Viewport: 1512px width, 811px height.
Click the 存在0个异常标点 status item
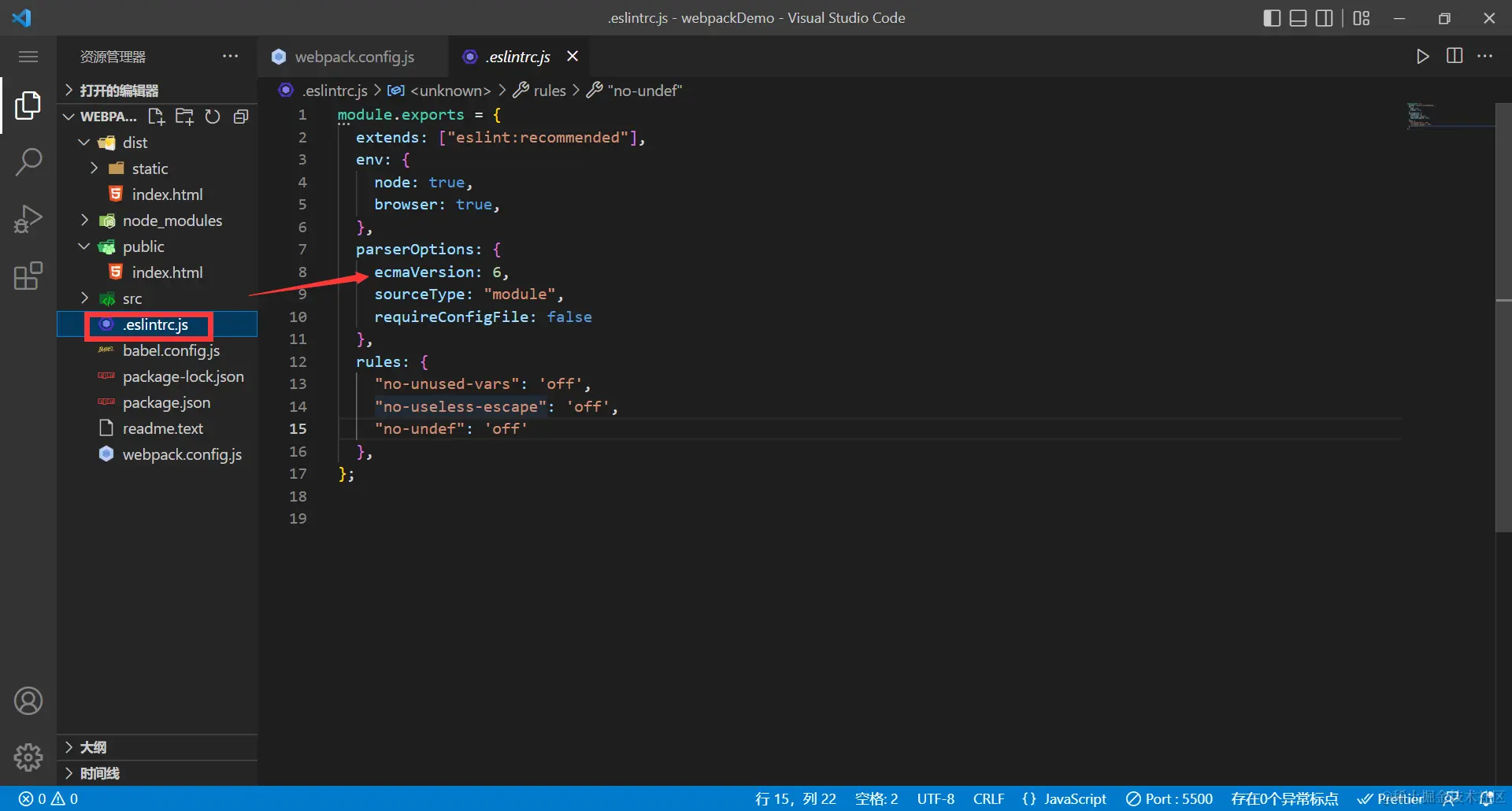(1284, 798)
